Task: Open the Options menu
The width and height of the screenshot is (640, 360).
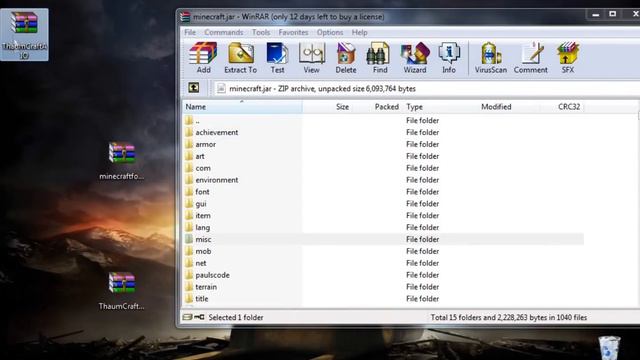Action: (330, 32)
